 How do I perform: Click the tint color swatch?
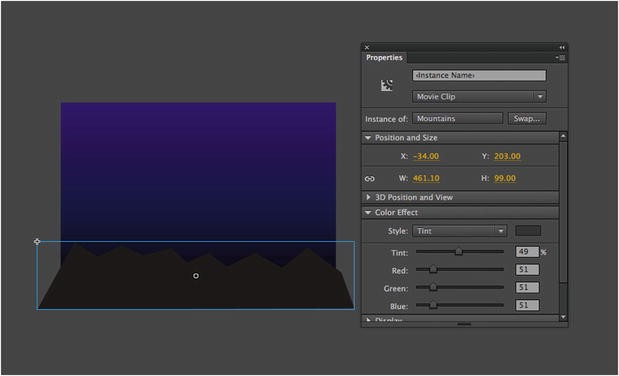pyautogui.click(x=528, y=231)
